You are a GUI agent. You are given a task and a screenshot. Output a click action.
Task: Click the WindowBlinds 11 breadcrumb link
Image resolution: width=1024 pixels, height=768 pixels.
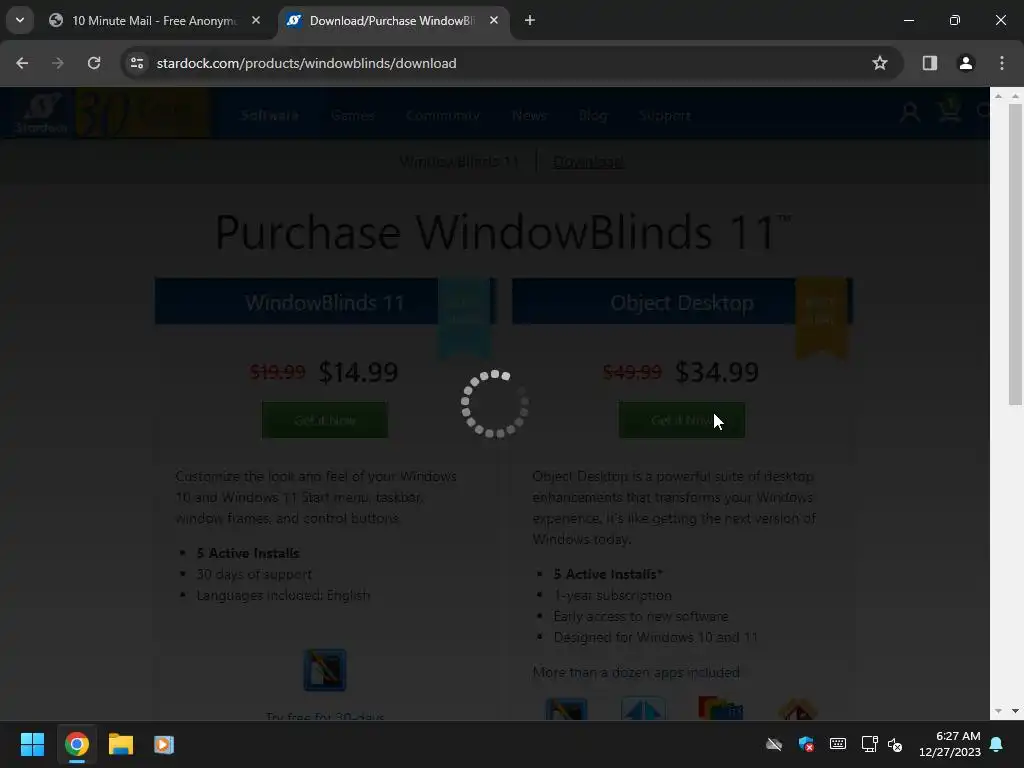coord(459,161)
